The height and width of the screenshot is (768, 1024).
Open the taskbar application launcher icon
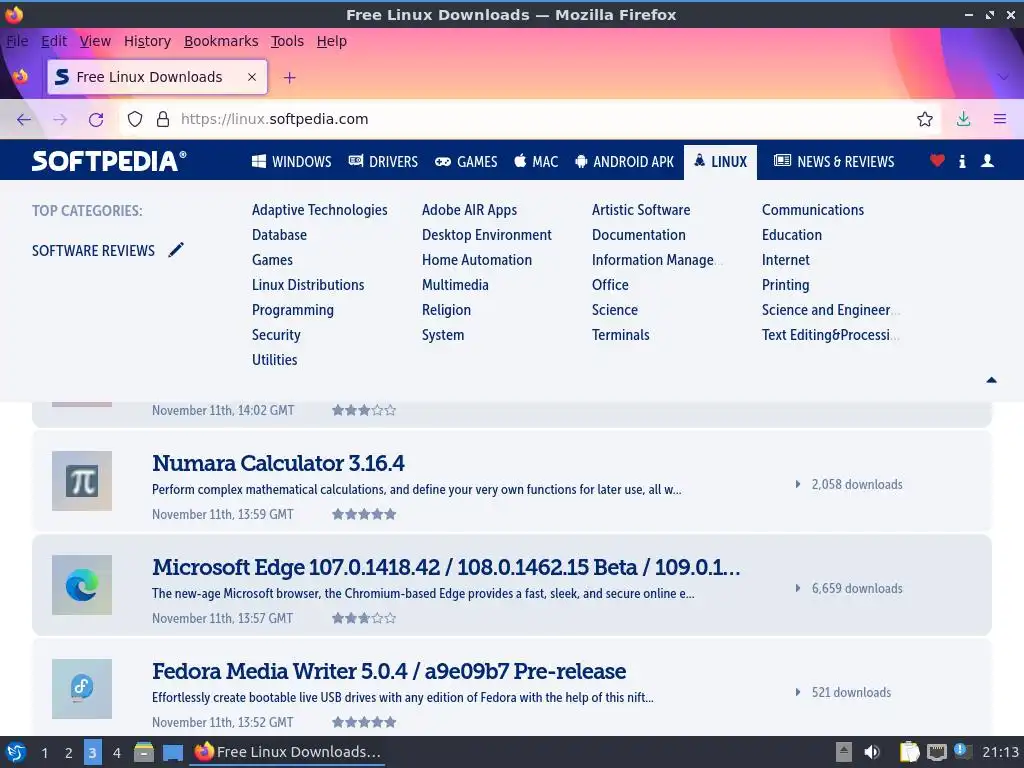16,752
